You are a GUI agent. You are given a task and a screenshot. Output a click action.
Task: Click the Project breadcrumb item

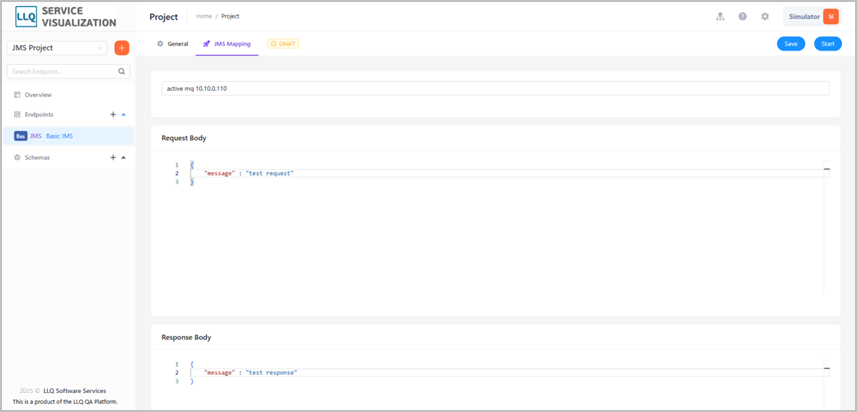click(230, 16)
